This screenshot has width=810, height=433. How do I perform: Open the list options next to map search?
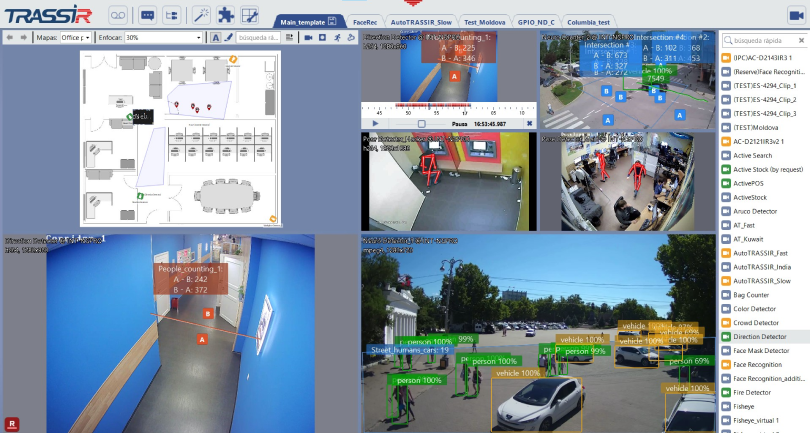[x=289, y=37]
